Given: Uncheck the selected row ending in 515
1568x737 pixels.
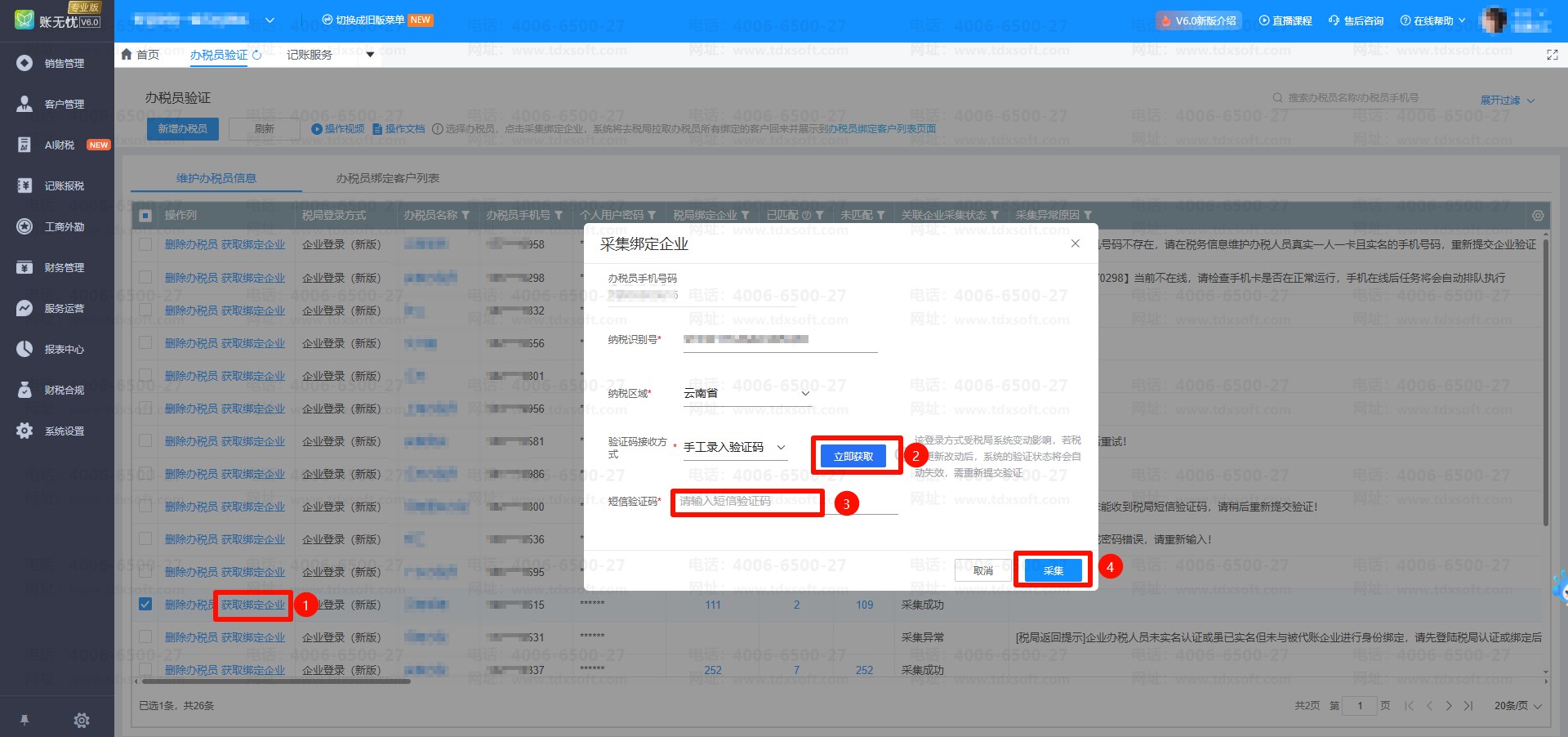Looking at the screenshot, I should tap(145, 605).
